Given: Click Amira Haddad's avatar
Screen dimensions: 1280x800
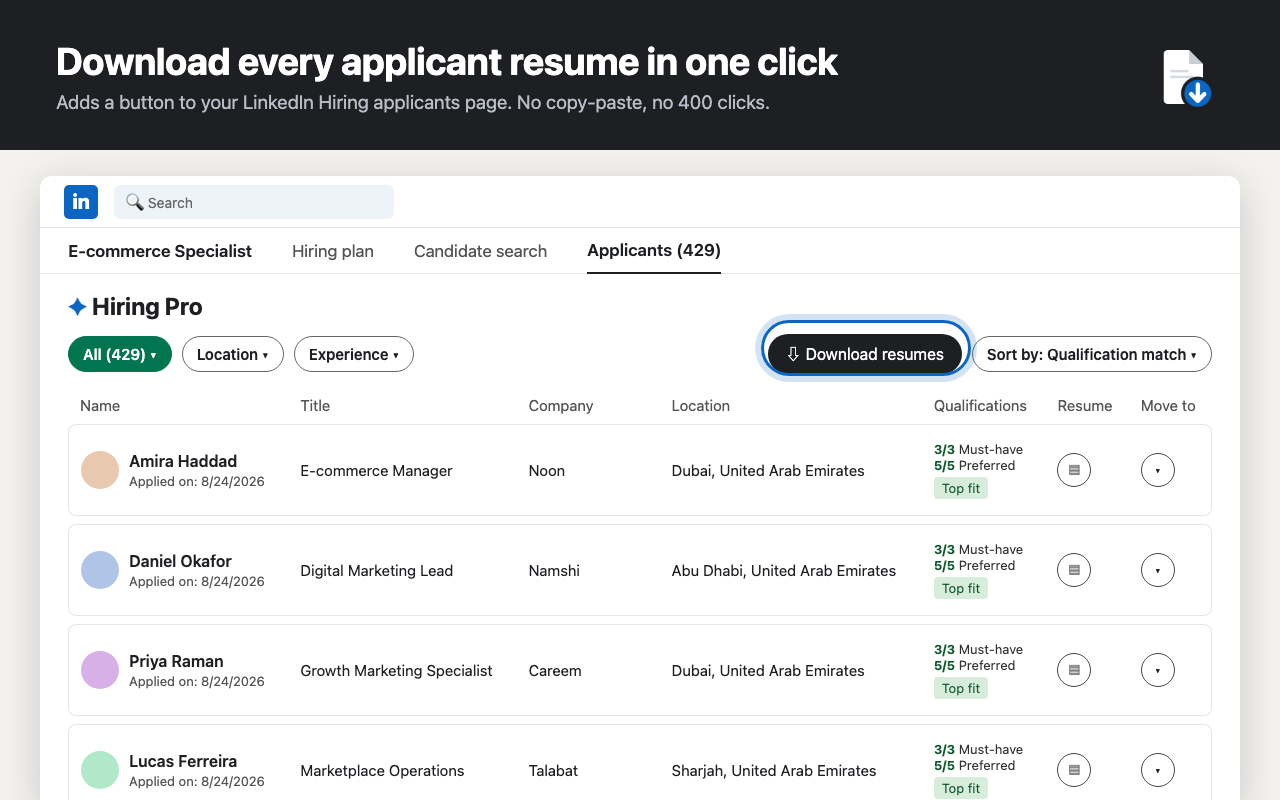Looking at the screenshot, I should [100, 470].
